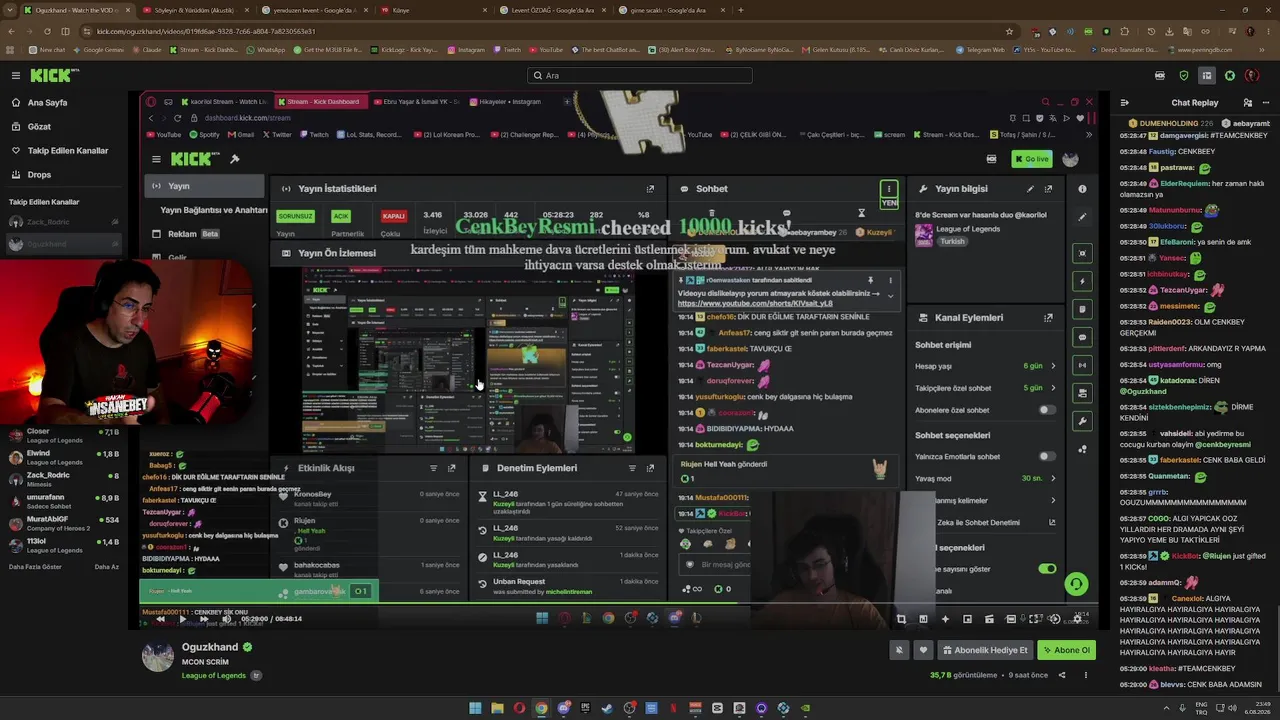
Task: Focus the Ara search field
Action: coord(640,76)
